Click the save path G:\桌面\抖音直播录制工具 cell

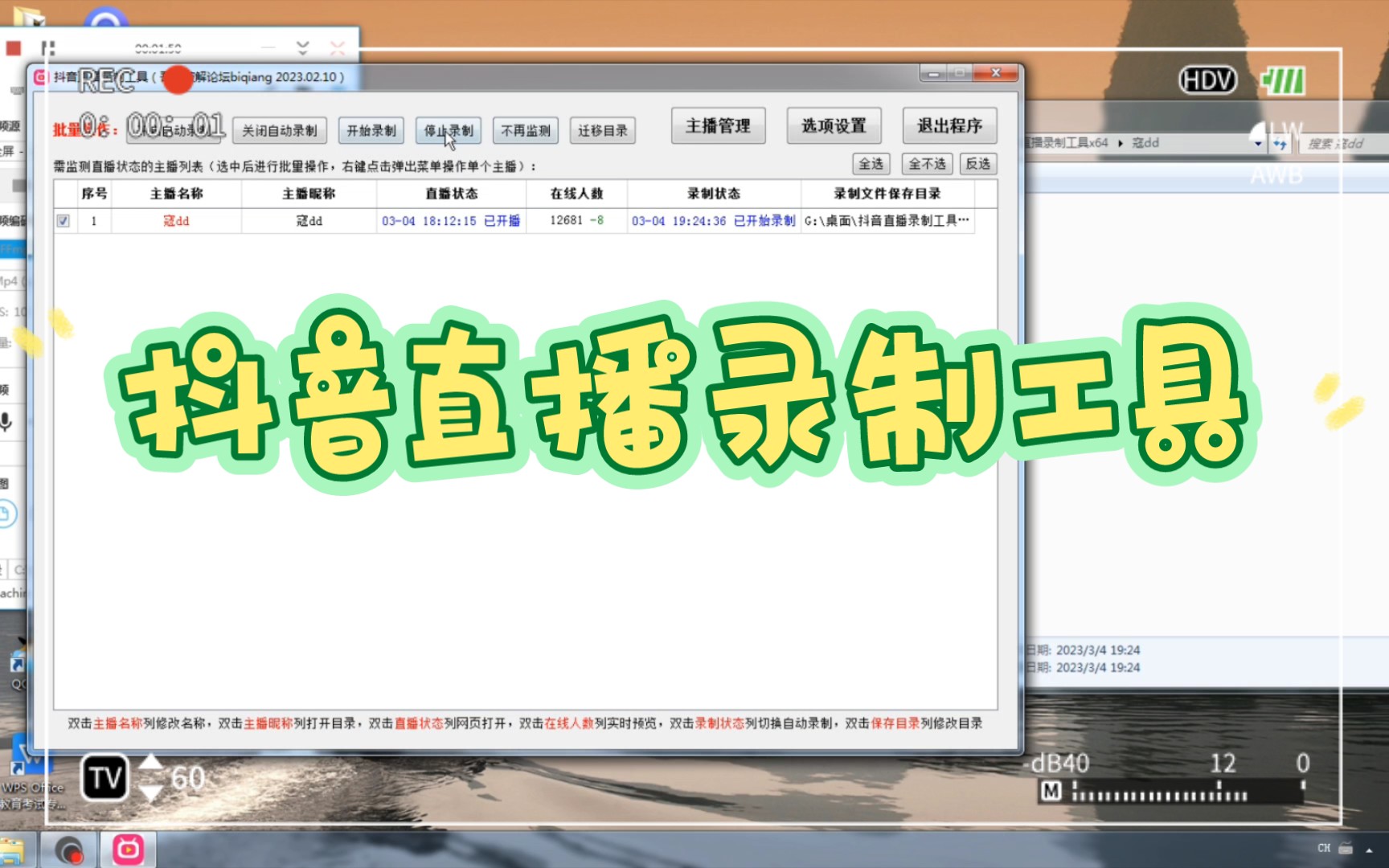[x=887, y=221]
